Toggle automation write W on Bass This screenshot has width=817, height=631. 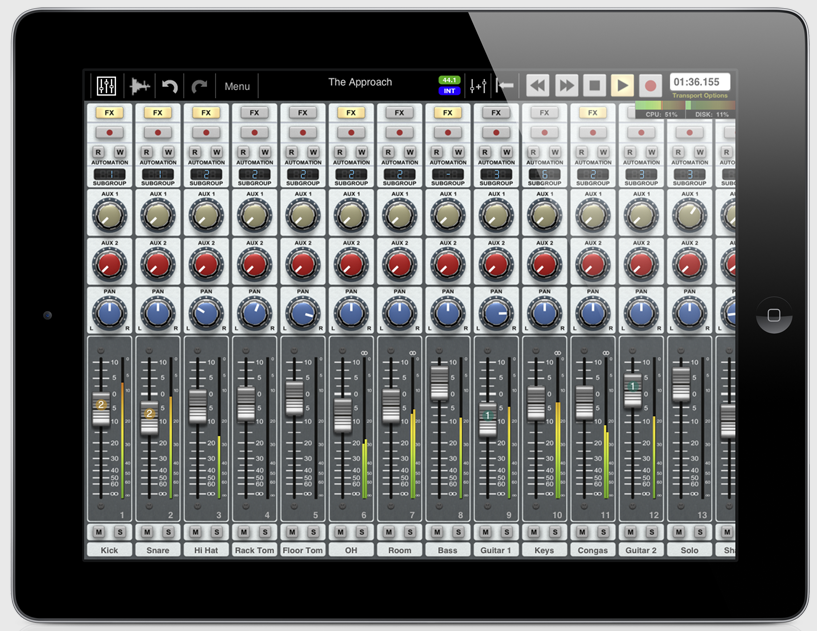[x=459, y=152]
